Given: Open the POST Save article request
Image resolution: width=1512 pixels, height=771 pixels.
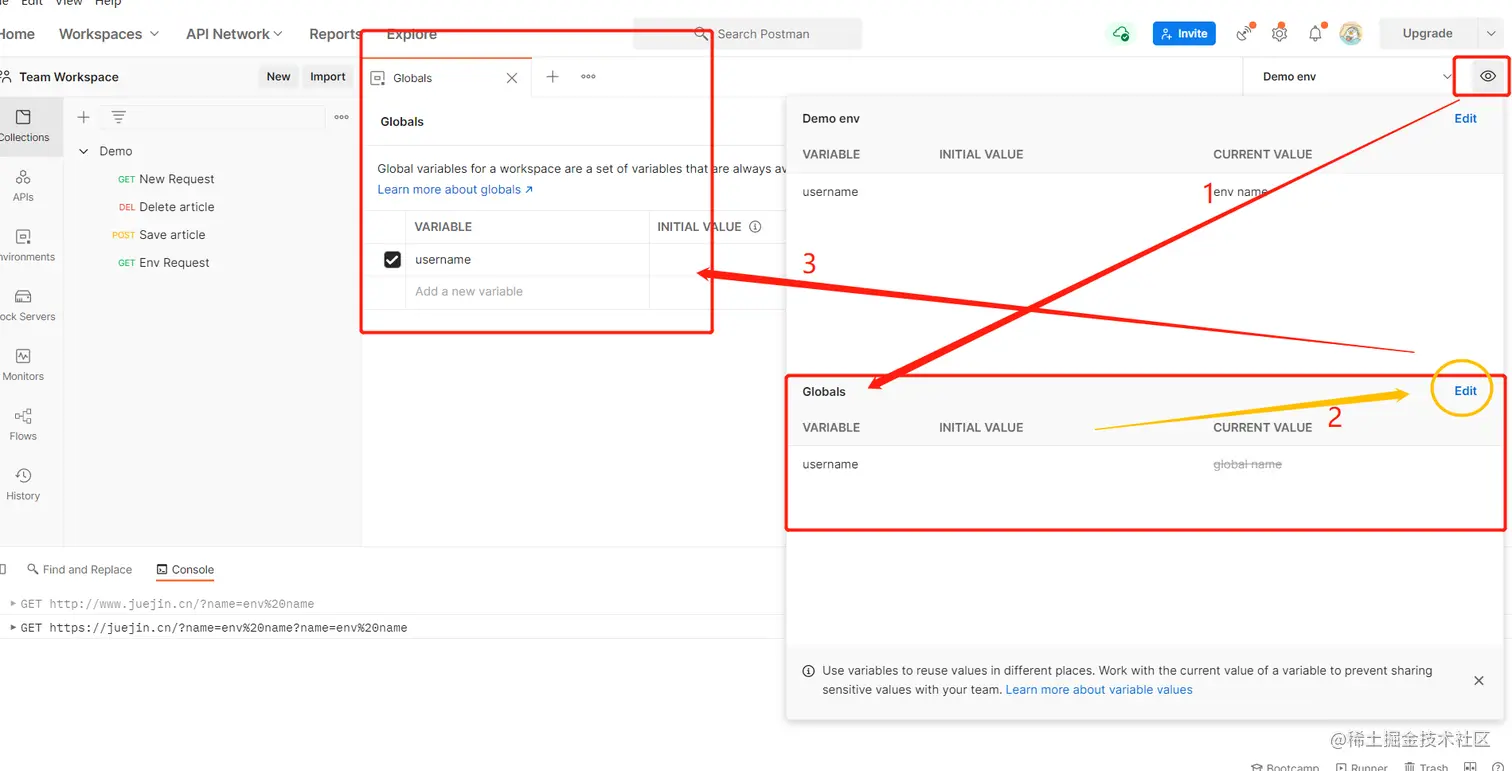Looking at the screenshot, I should coord(158,235).
